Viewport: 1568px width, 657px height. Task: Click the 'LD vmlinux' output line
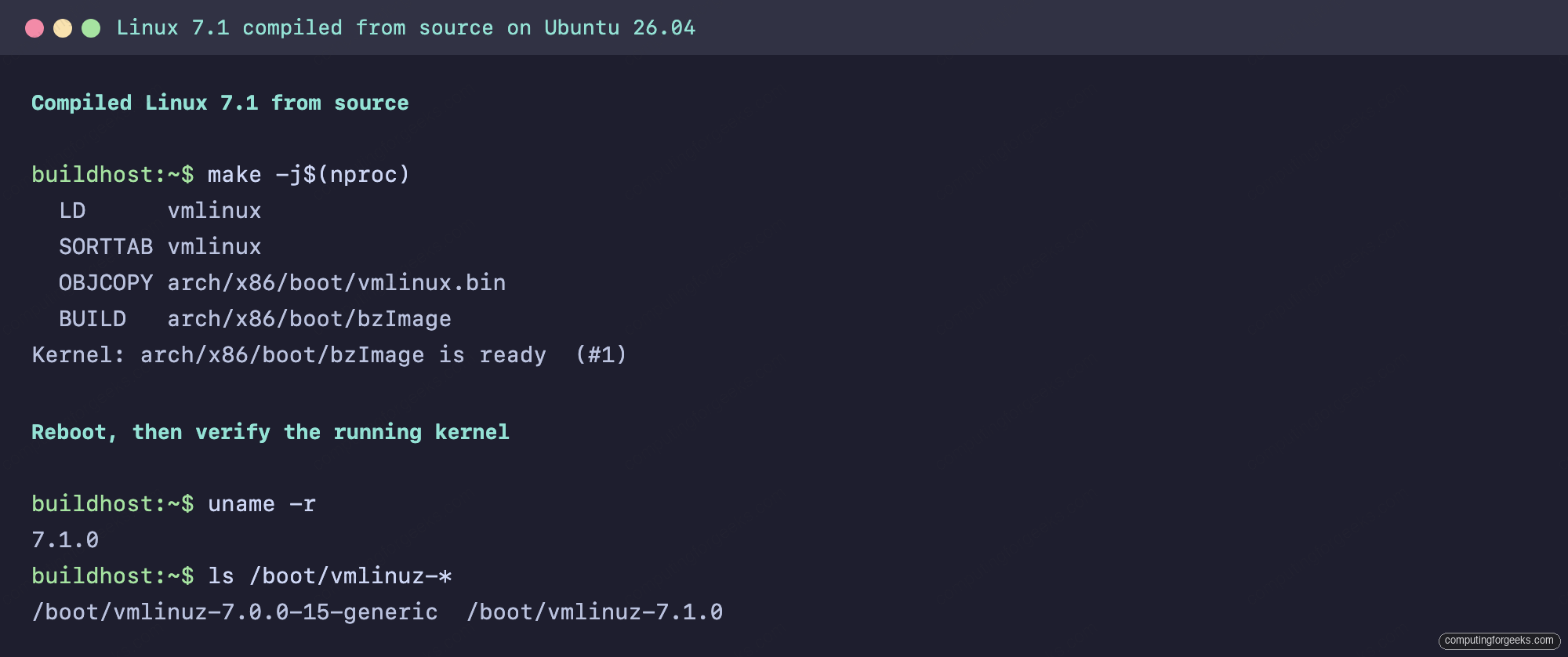(x=160, y=210)
